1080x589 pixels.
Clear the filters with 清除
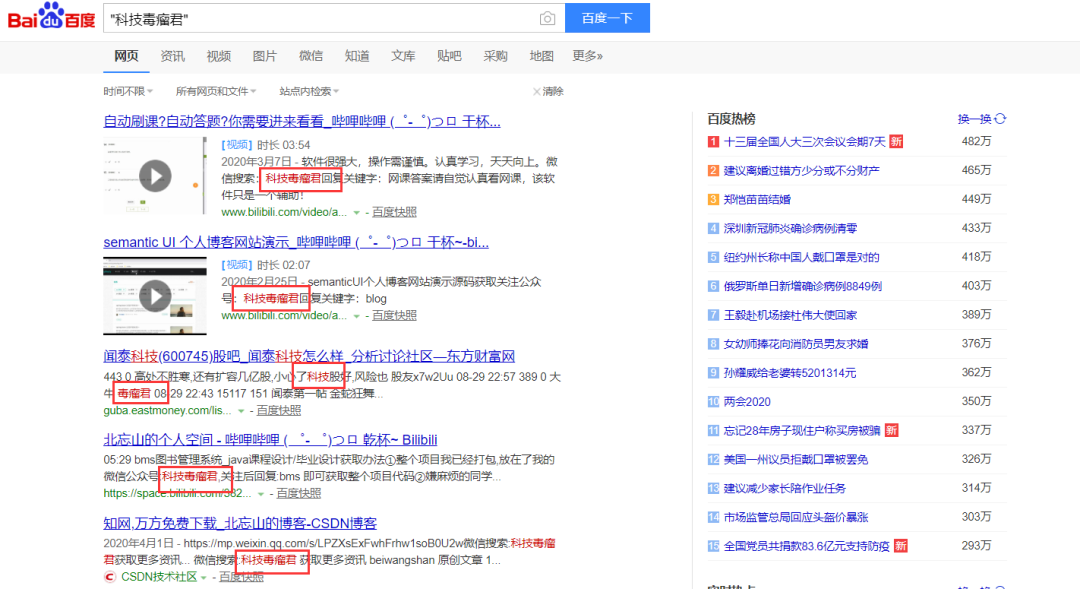(x=548, y=91)
